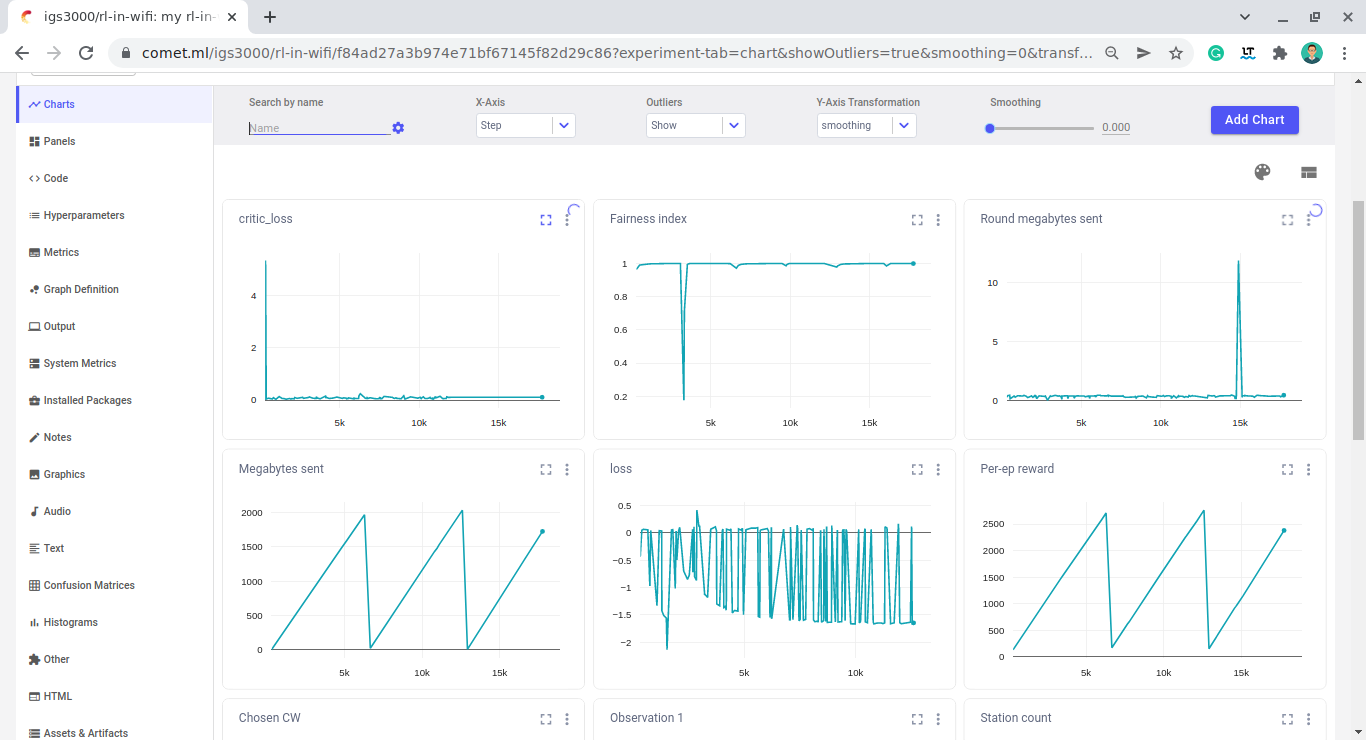Expand Megabytes sent chart to fullscreen
This screenshot has height=740, width=1366.
pos(546,469)
